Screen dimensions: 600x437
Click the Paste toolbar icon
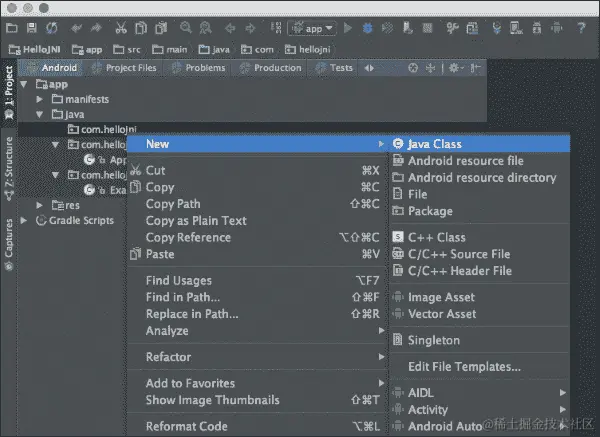[x=161, y=28]
